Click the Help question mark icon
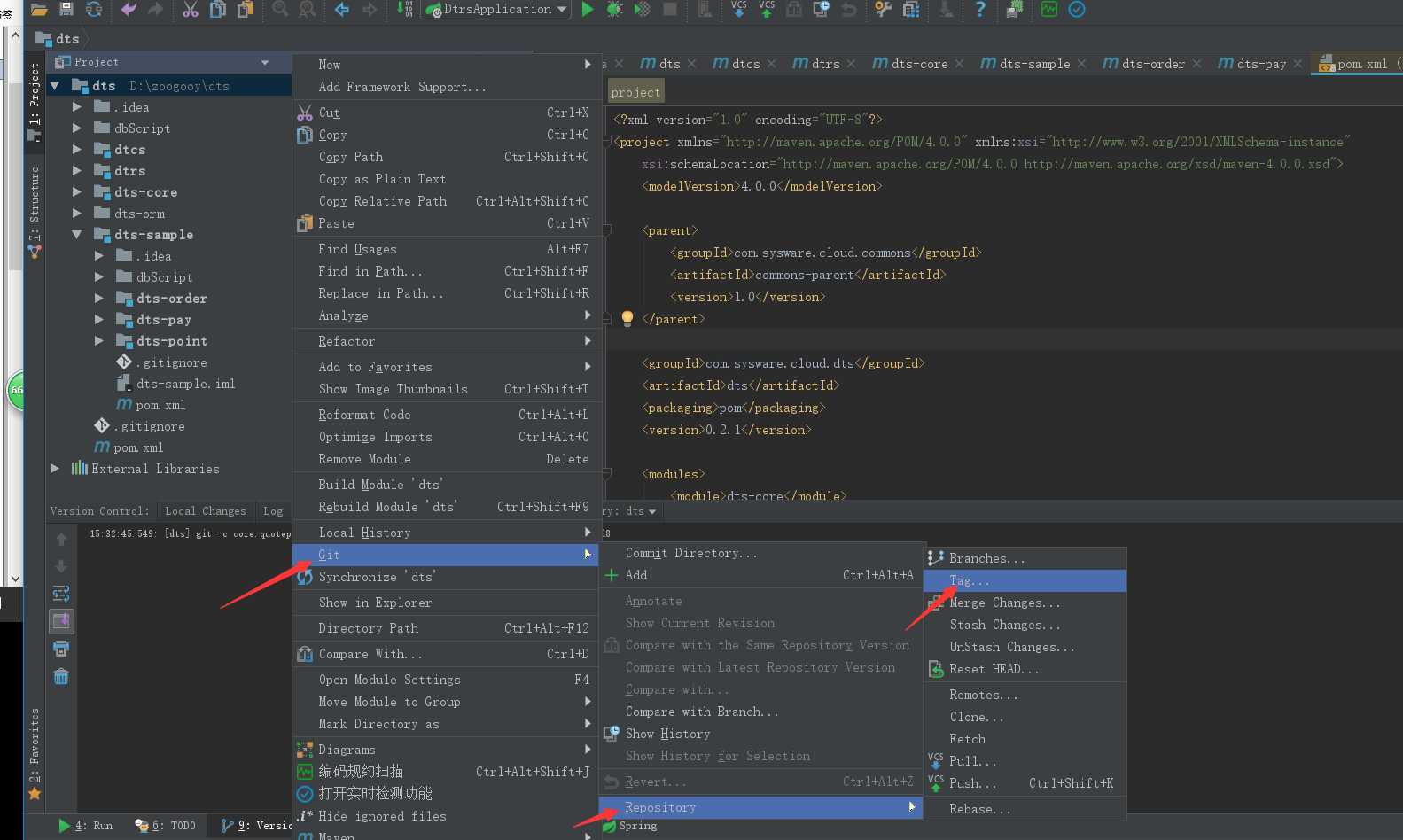This screenshot has height=840, width=1403. click(980, 9)
